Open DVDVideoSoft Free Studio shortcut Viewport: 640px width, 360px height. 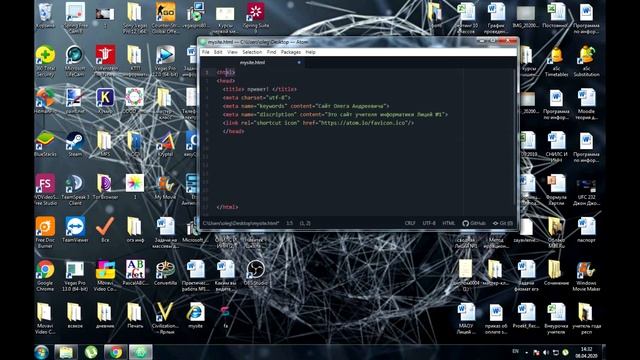(x=45, y=190)
